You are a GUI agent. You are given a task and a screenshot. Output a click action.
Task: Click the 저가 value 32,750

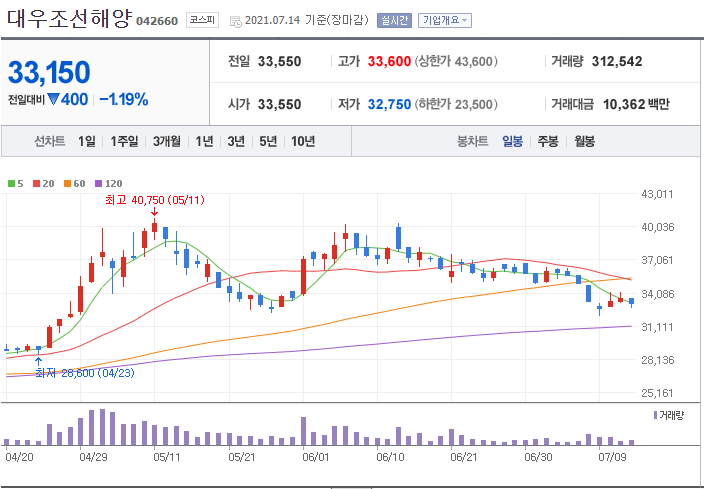click(389, 105)
